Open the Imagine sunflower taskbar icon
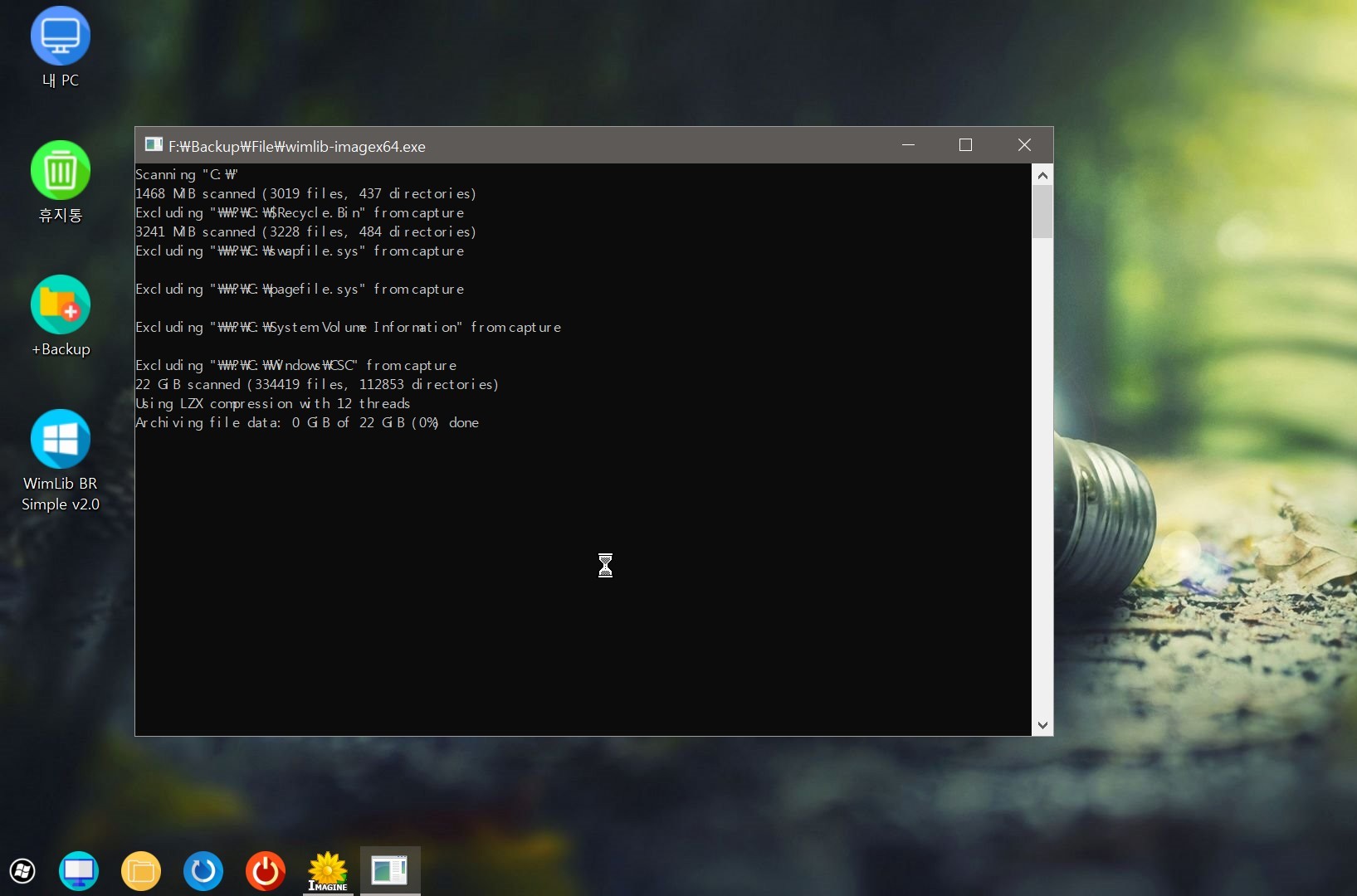 coord(328,871)
